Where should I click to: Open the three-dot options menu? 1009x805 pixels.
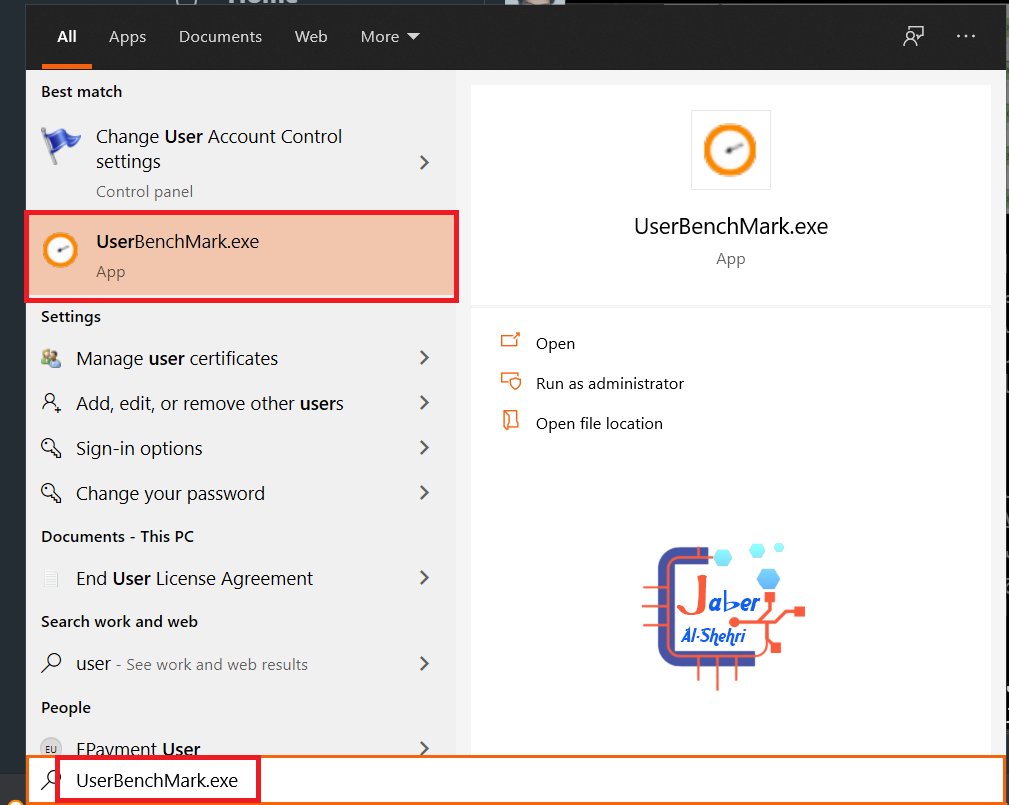pyautogui.click(x=965, y=36)
